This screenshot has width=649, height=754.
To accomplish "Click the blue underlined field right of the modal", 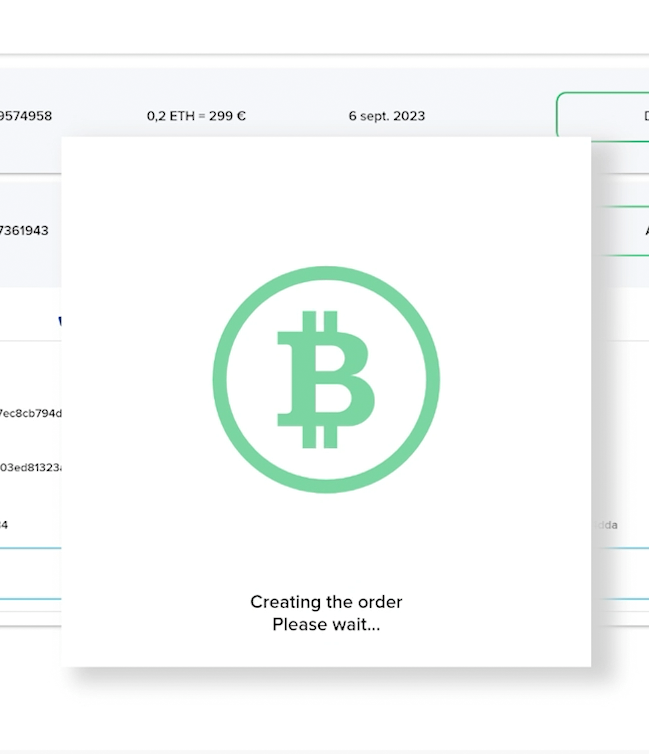I will 620,546.
